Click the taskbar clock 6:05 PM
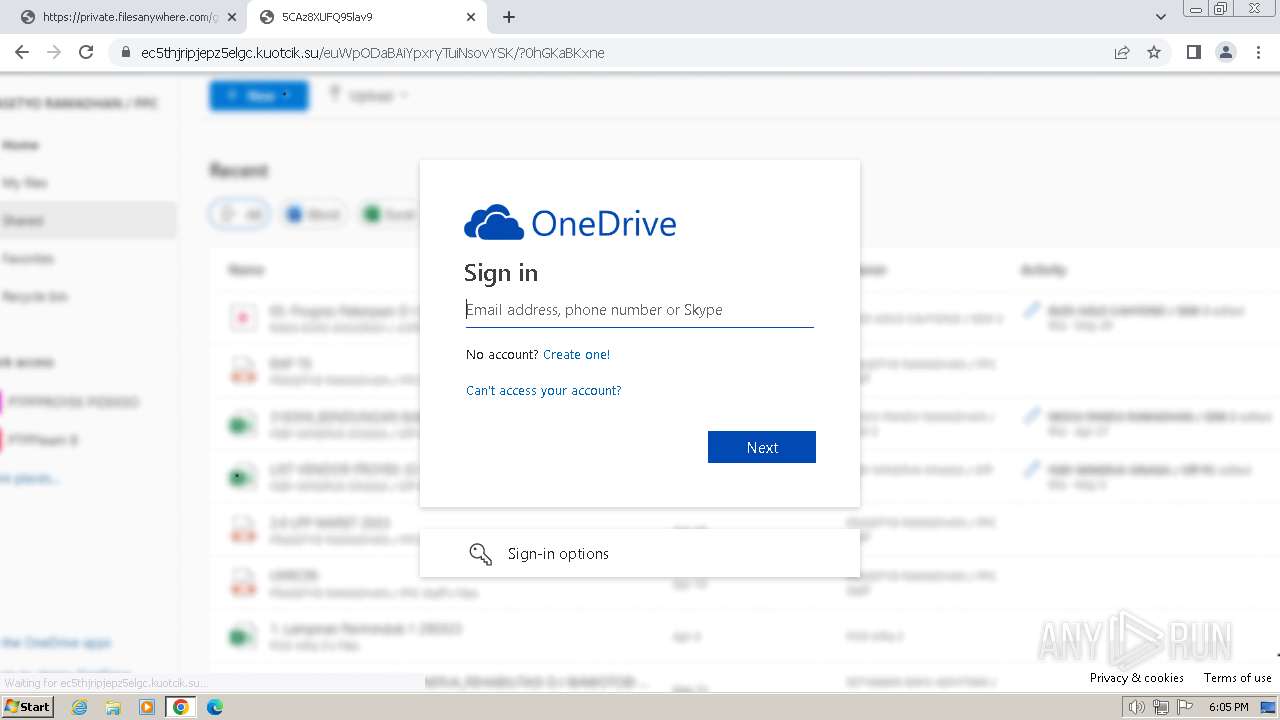The image size is (1280, 720). (1228, 707)
